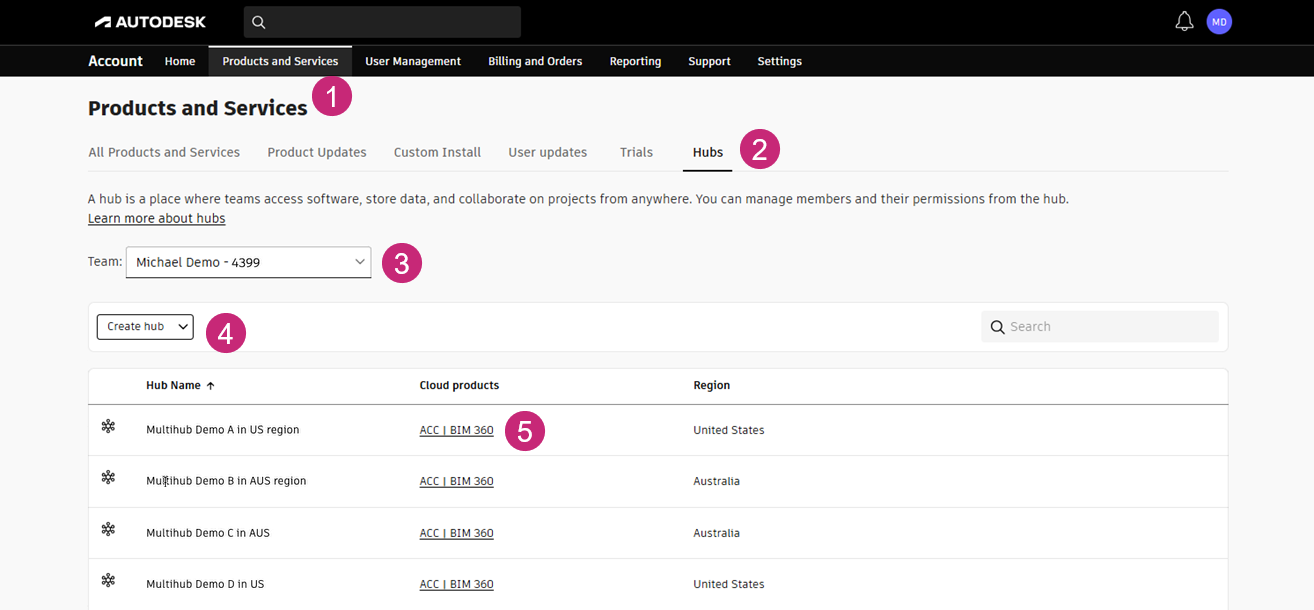Open the Learn more about hubs link
Viewport: 1314px width, 610px height.
[156, 218]
